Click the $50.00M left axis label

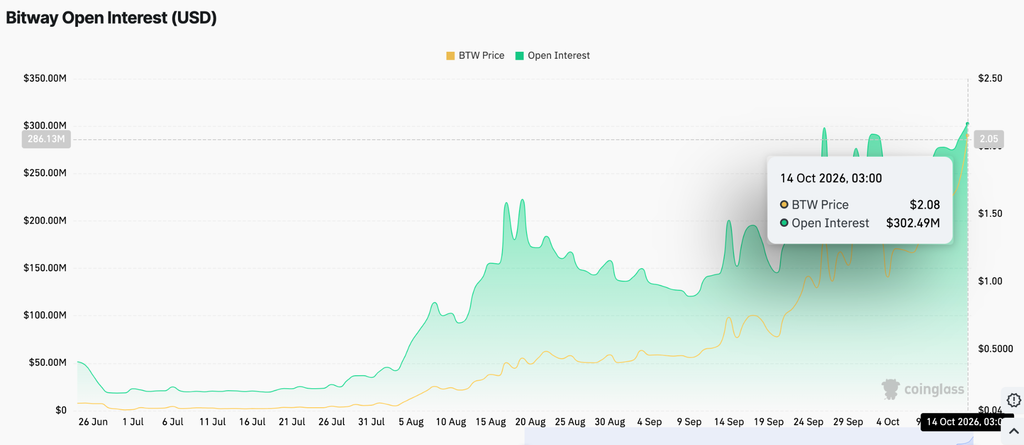pyautogui.click(x=48, y=363)
